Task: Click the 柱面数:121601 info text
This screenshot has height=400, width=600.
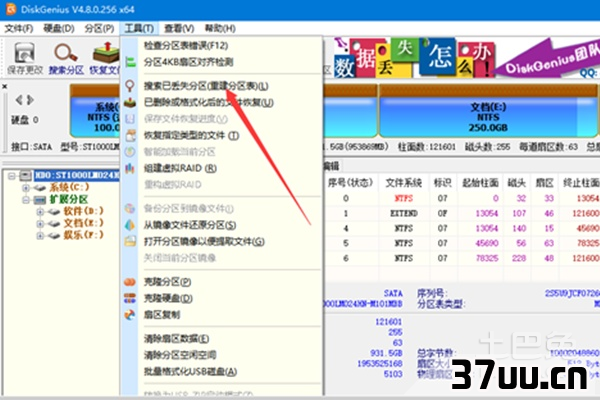Action: (427, 147)
